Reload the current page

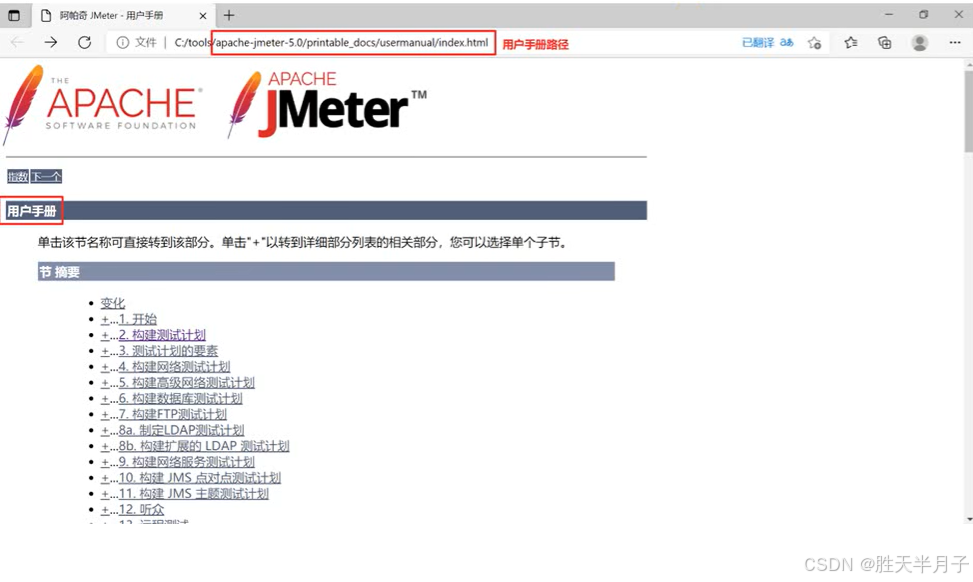tap(84, 42)
